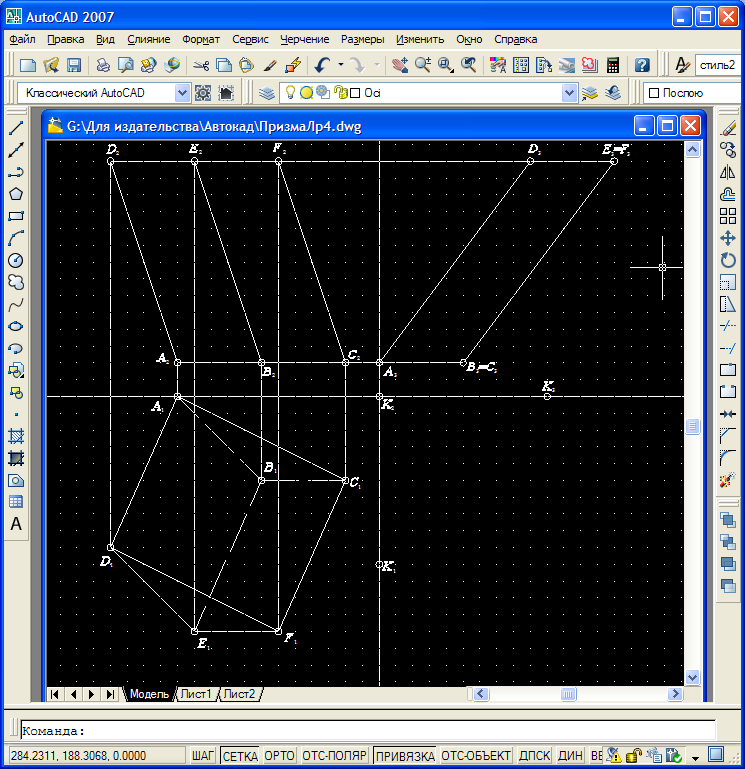Save the drawing with the floppy icon
Viewport: 745px width, 769px height.
tap(74, 65)
